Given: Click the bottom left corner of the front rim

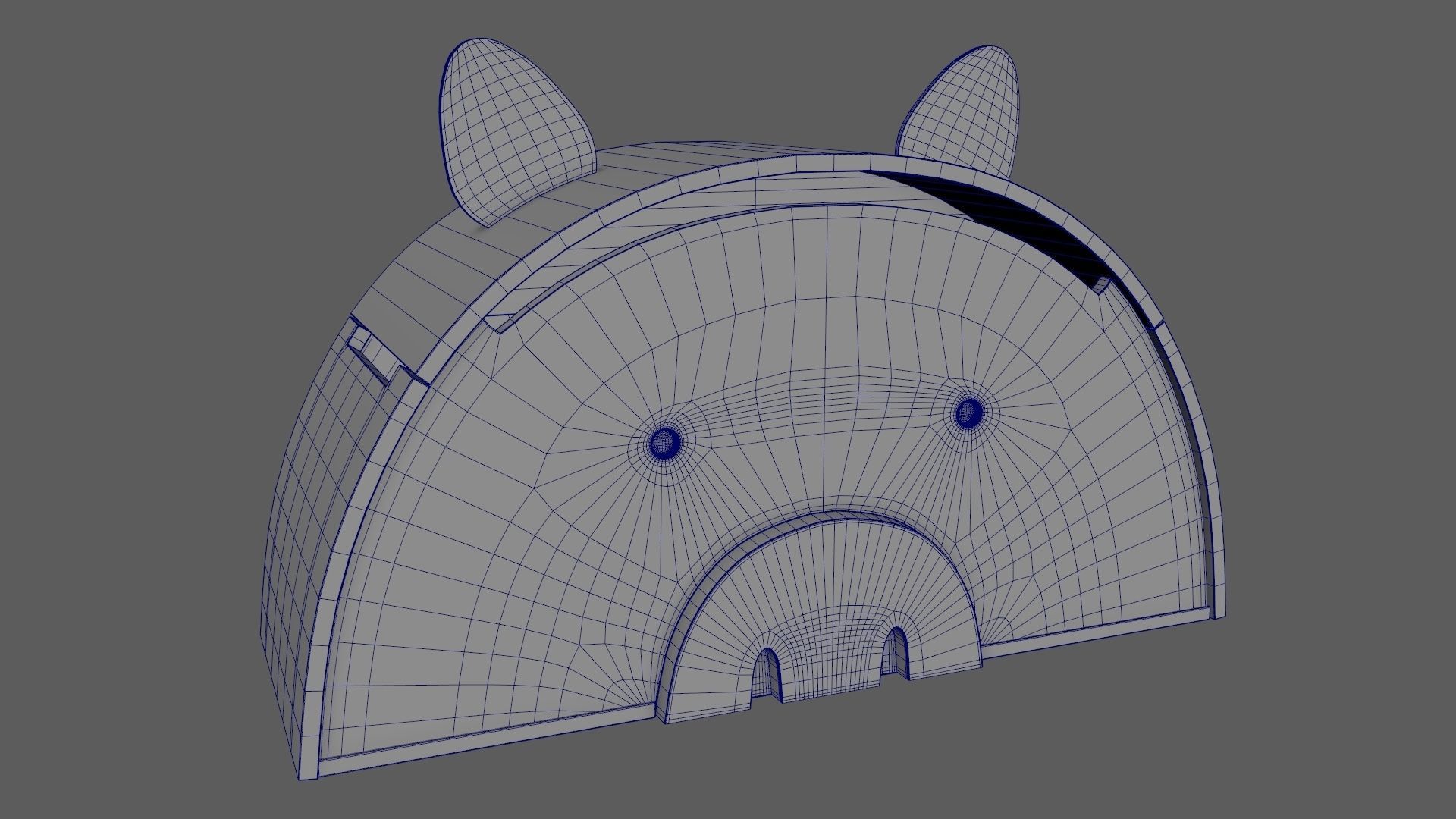Looking at the screenshot, I should 311,770.
